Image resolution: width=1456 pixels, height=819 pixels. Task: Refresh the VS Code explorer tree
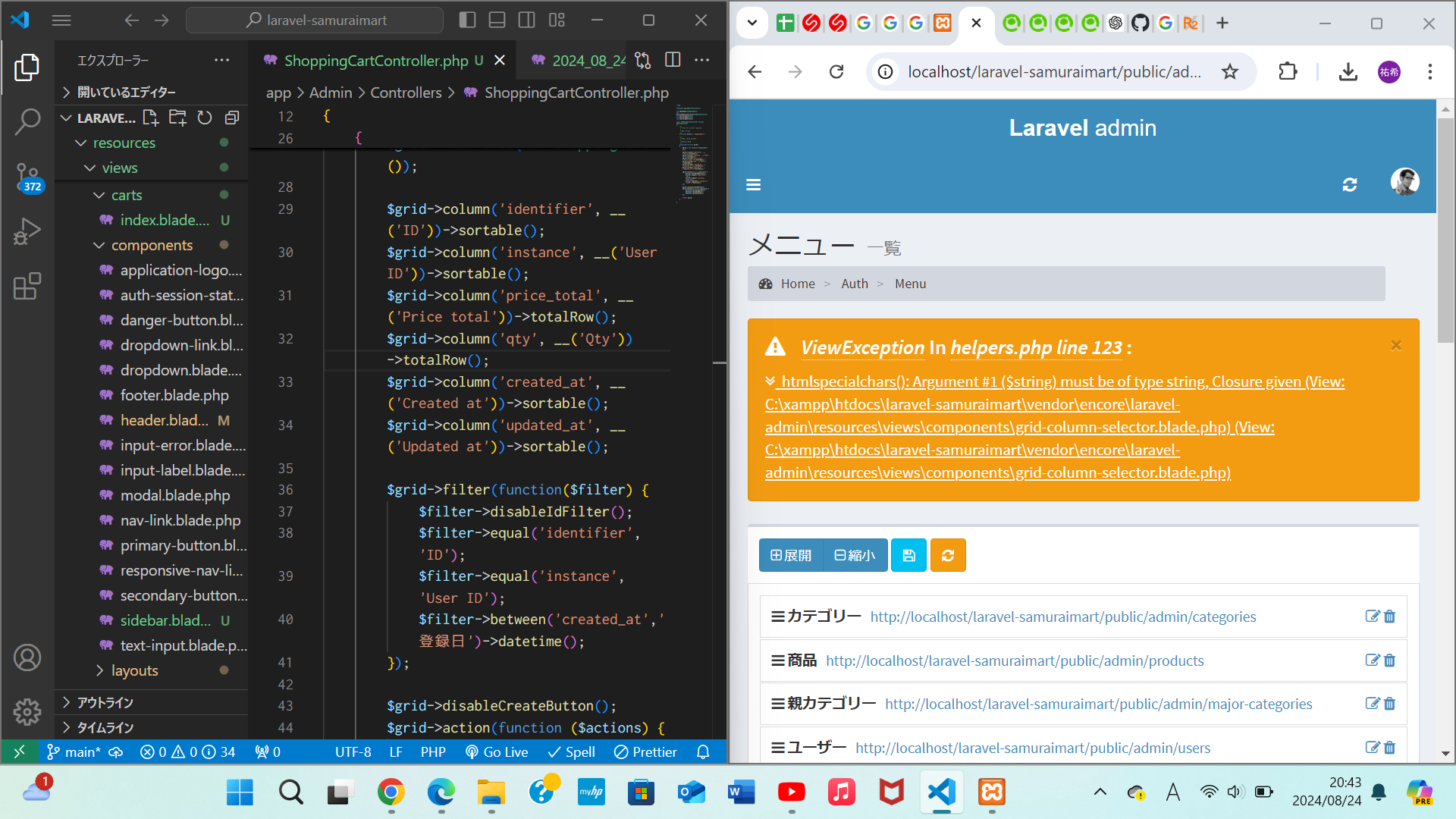[x=205, y=118]
